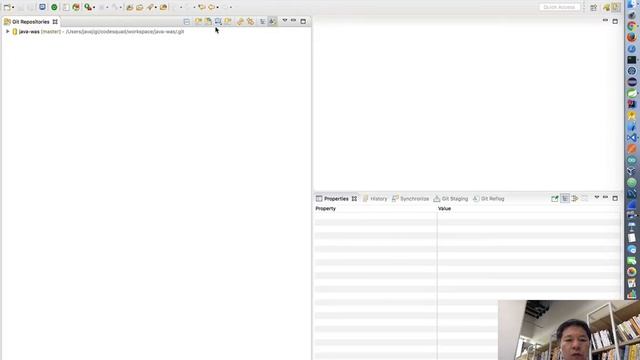Open the New wizard dropdown arrow
The image size is (640, 360).
(x=13, y=7)
